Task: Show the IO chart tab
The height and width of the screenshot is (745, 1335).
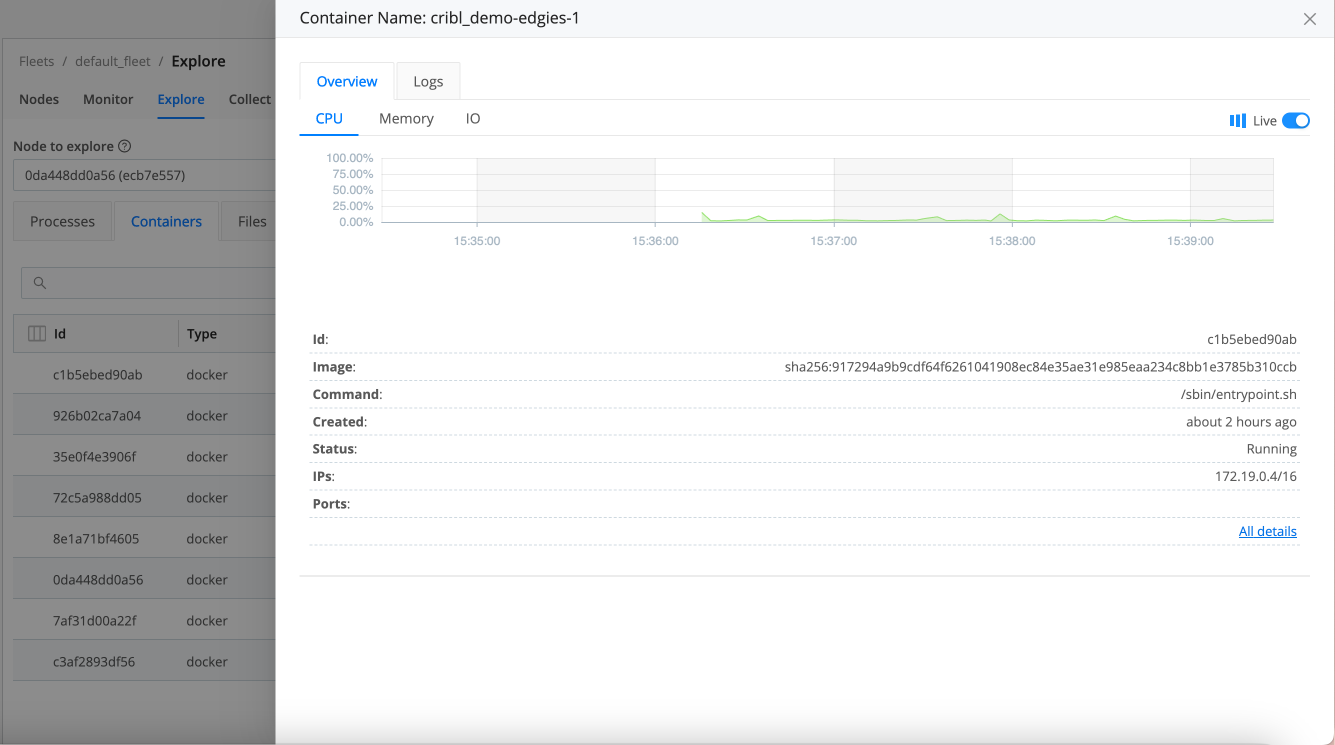Action: point(473,119)
